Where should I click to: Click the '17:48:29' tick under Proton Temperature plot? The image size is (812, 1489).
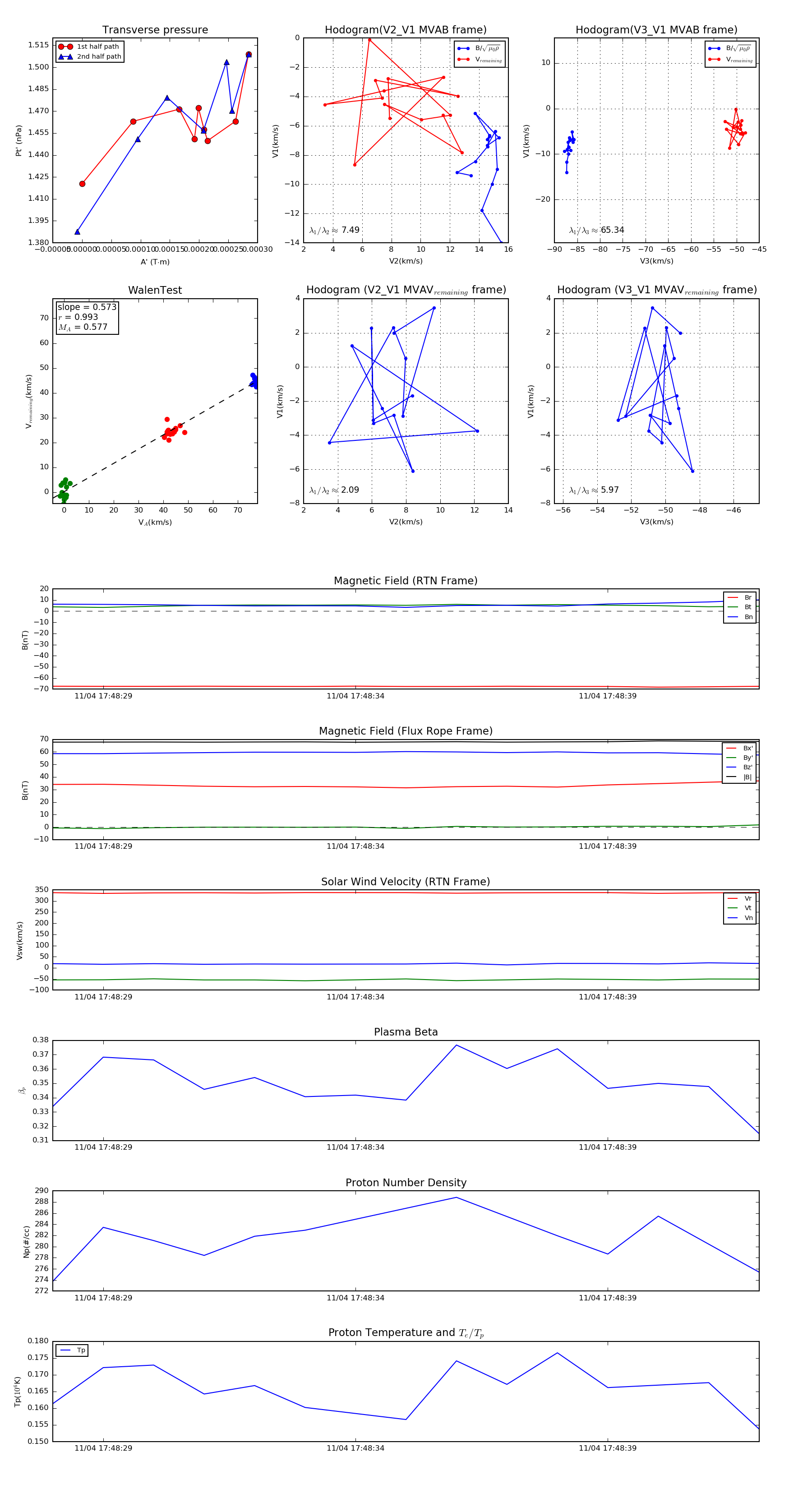click(x=103, y=1448)
